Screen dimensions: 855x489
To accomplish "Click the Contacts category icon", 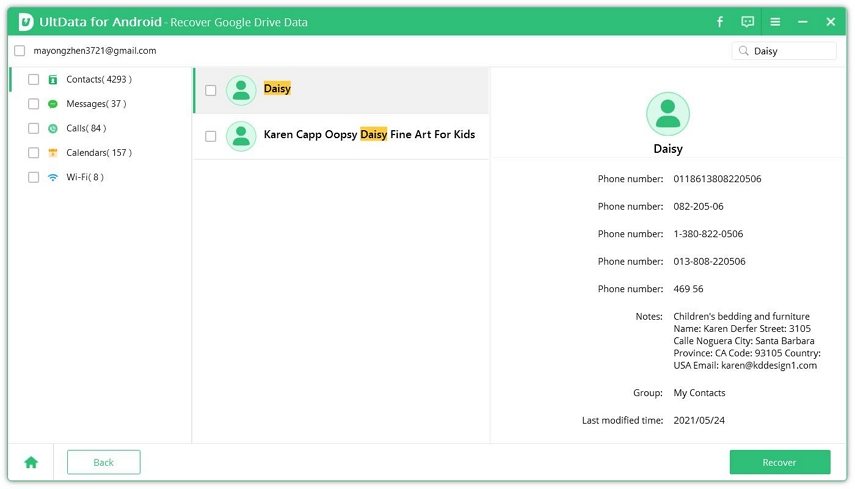I will 53,80.
